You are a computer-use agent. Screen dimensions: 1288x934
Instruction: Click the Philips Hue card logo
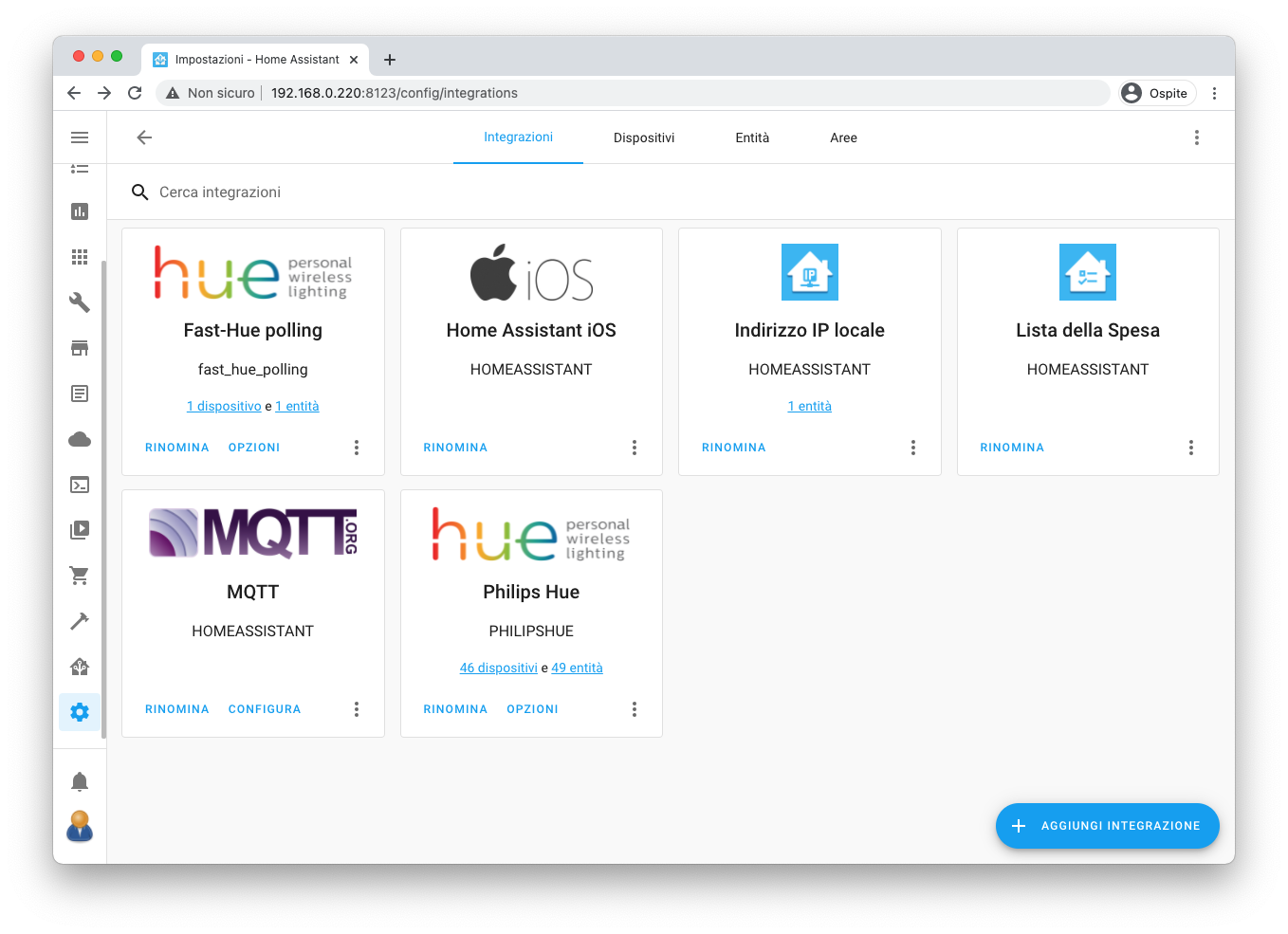[531, 535]
